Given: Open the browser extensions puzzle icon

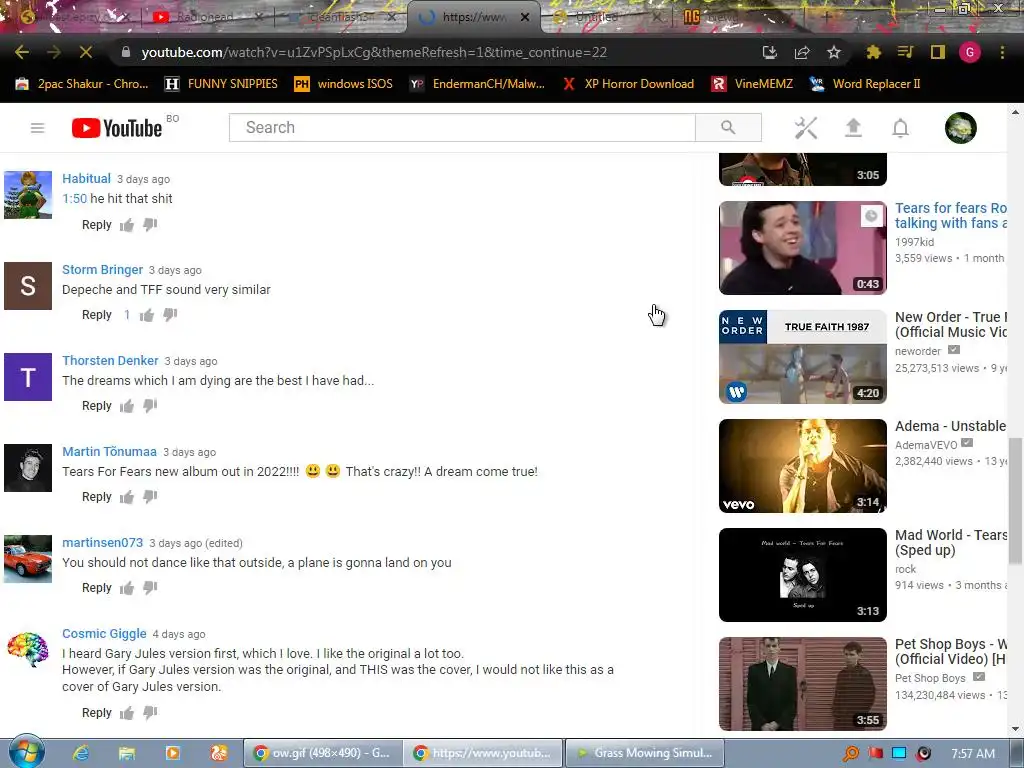Looking at the screenshot, I should 873,52.
